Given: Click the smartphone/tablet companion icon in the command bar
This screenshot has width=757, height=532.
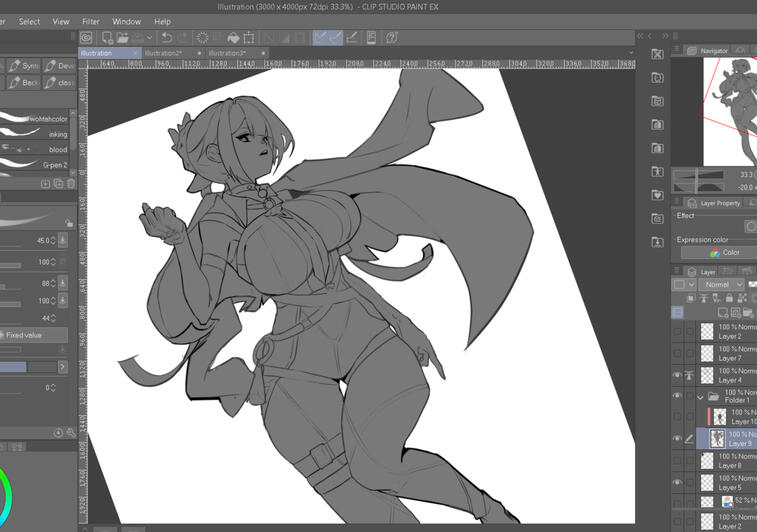Looking at the screenshot, I should (x=371, y=38).
